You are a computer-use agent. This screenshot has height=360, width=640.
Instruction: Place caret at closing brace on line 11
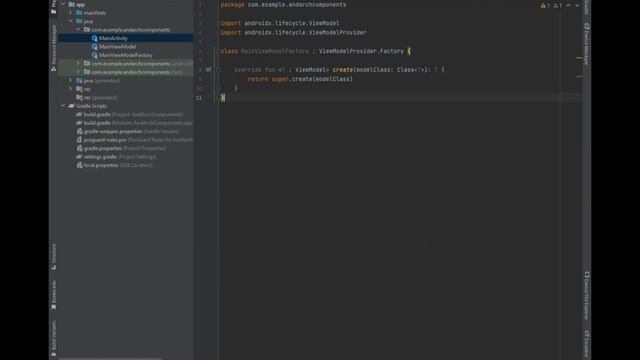(223, 98)
